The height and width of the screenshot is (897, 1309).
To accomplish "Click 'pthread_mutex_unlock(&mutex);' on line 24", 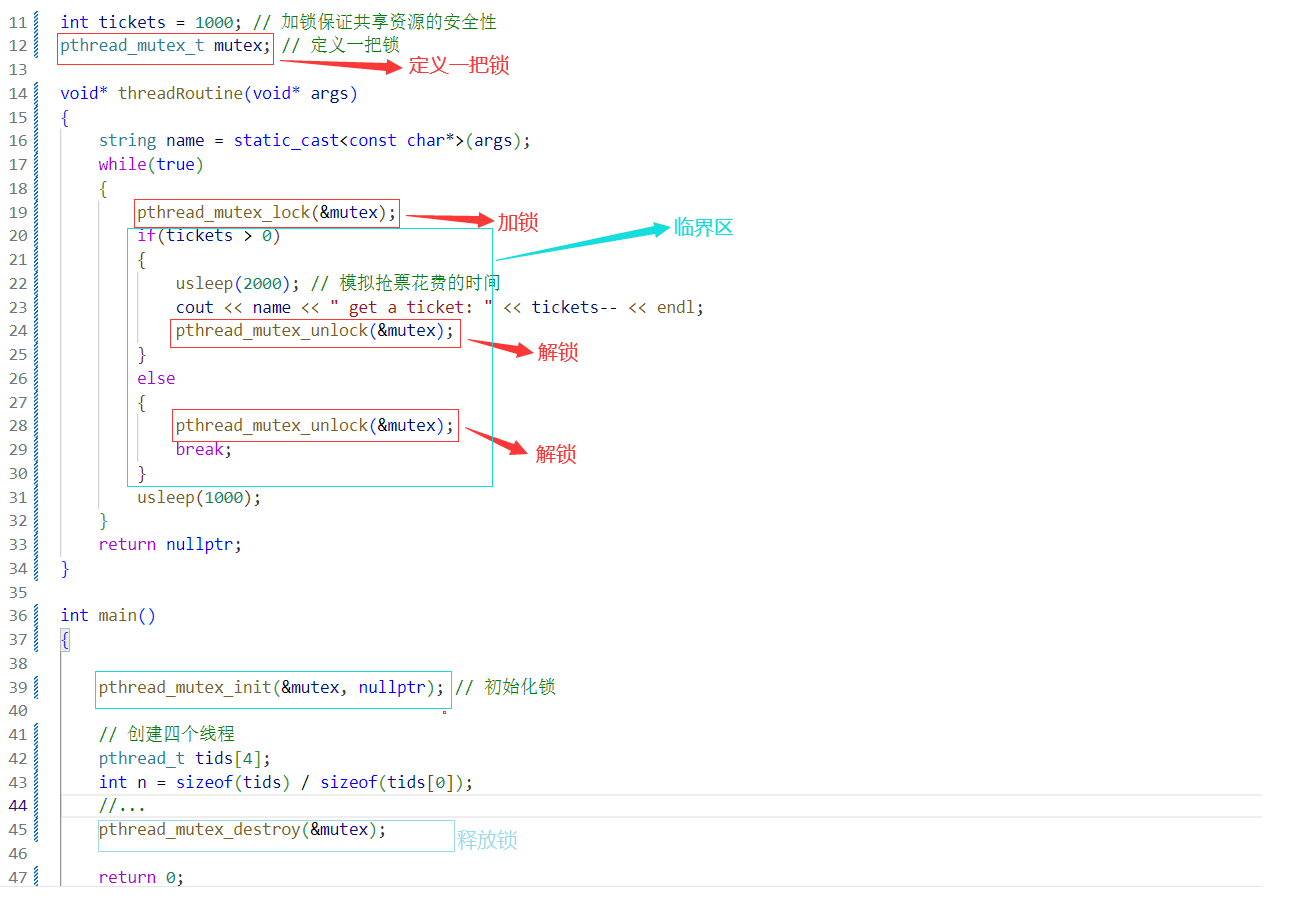I will (x=315, y=331).
